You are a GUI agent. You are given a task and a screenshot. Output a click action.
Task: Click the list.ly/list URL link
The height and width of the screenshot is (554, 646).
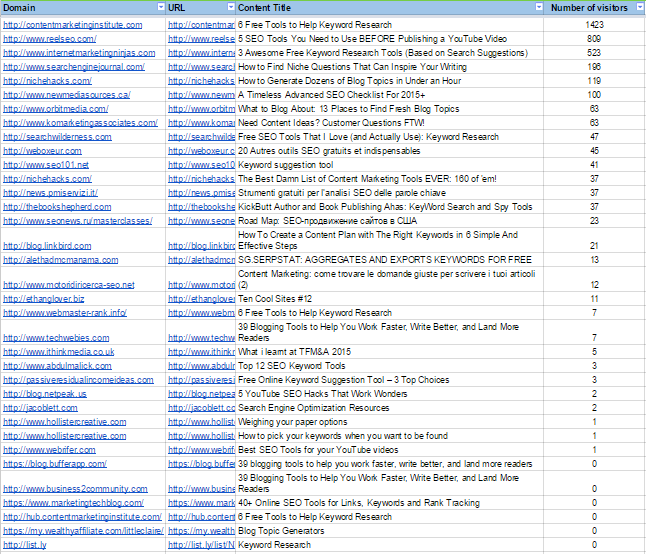pyautogui.click(x=201, y=545)
